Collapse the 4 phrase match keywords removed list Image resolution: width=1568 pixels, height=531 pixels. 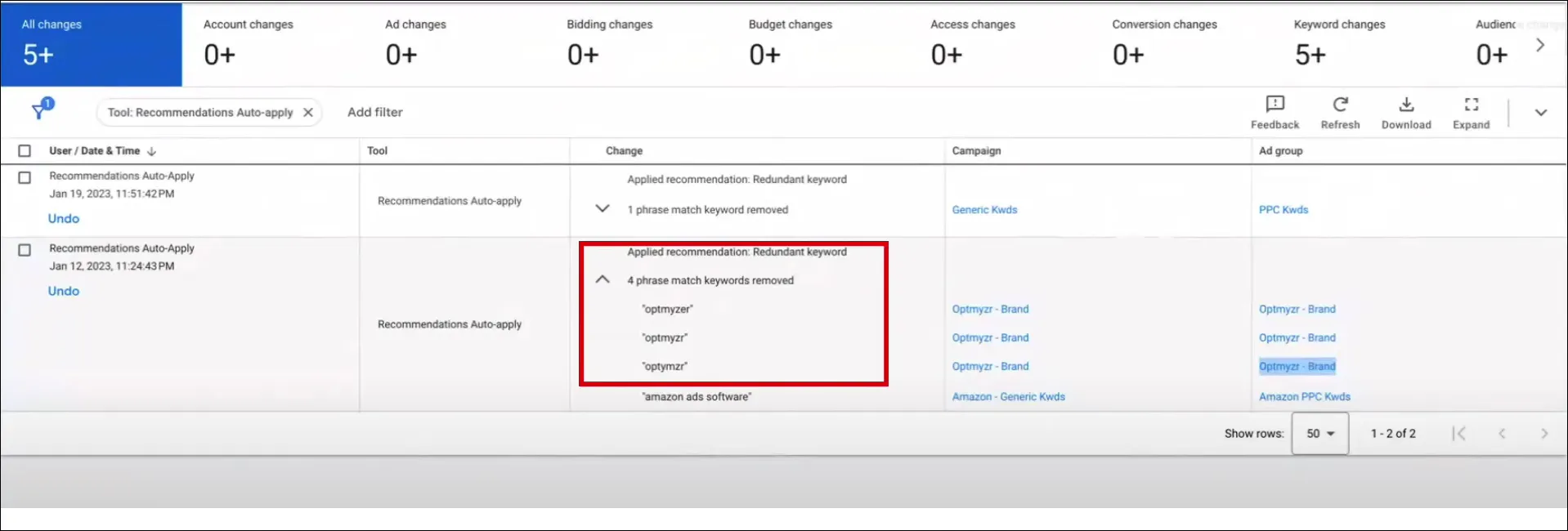coord(603,279)
